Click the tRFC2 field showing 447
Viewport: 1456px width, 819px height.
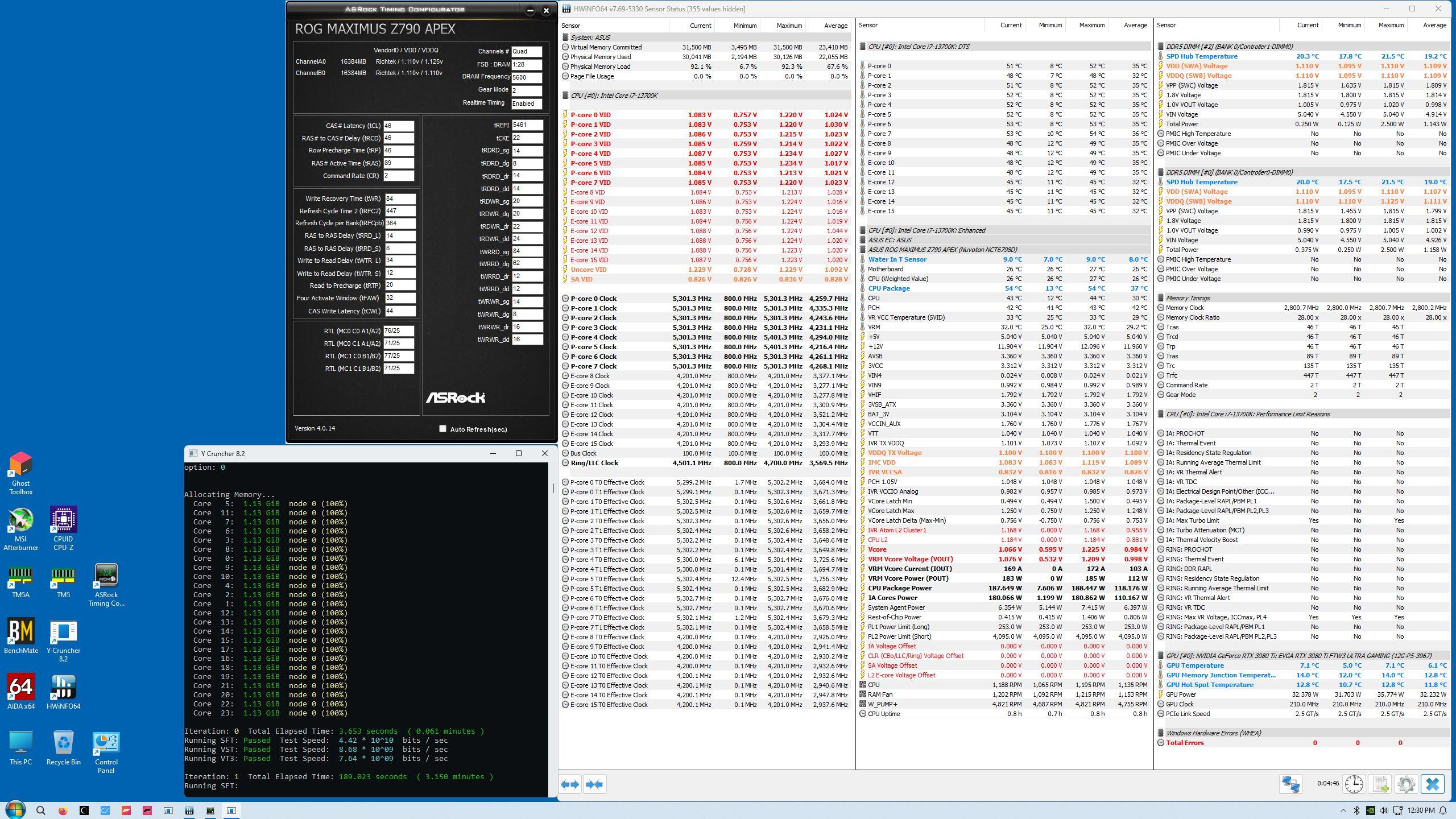[x=400, y=211]
